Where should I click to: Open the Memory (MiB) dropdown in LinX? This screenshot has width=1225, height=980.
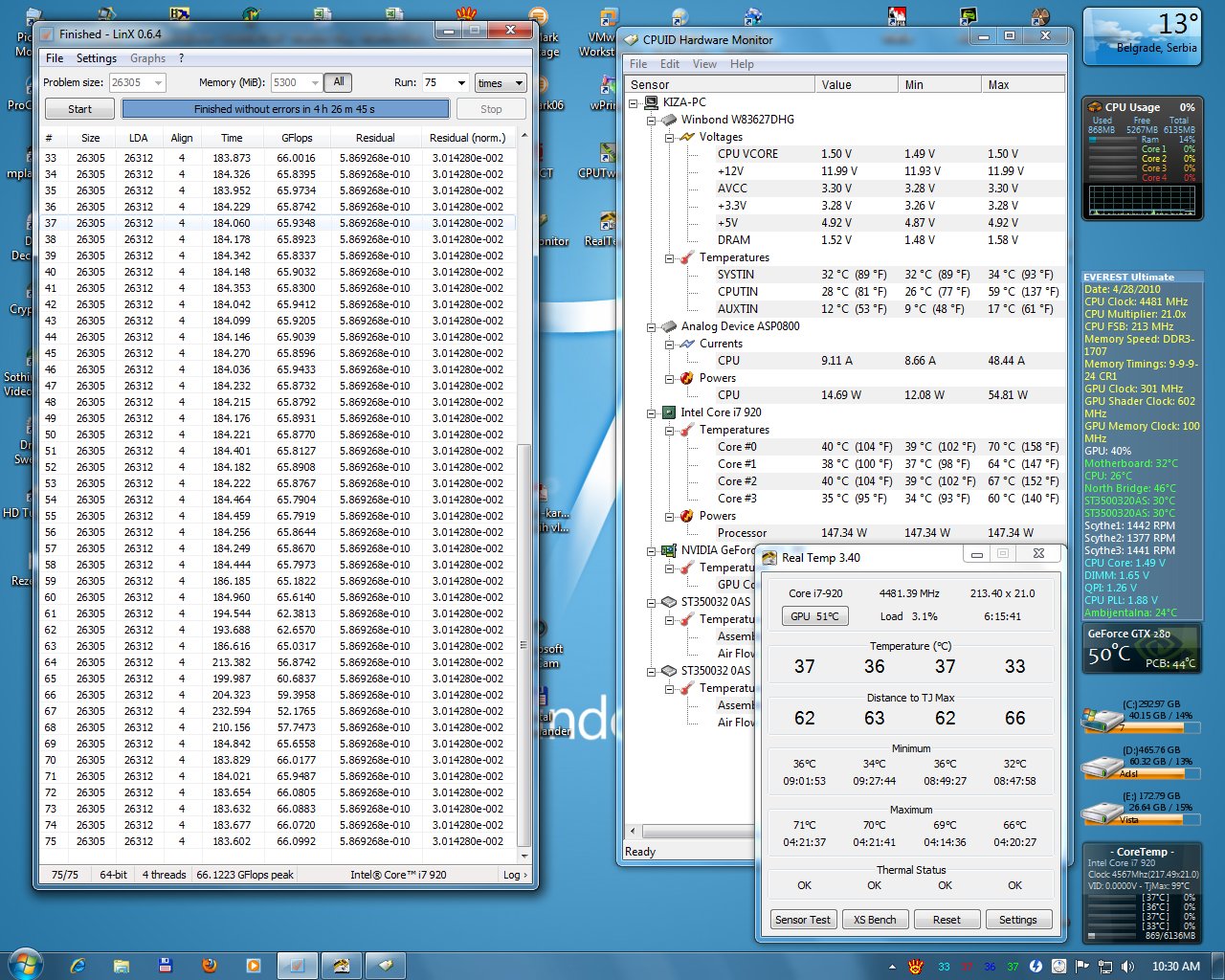(x=315, y=83)
